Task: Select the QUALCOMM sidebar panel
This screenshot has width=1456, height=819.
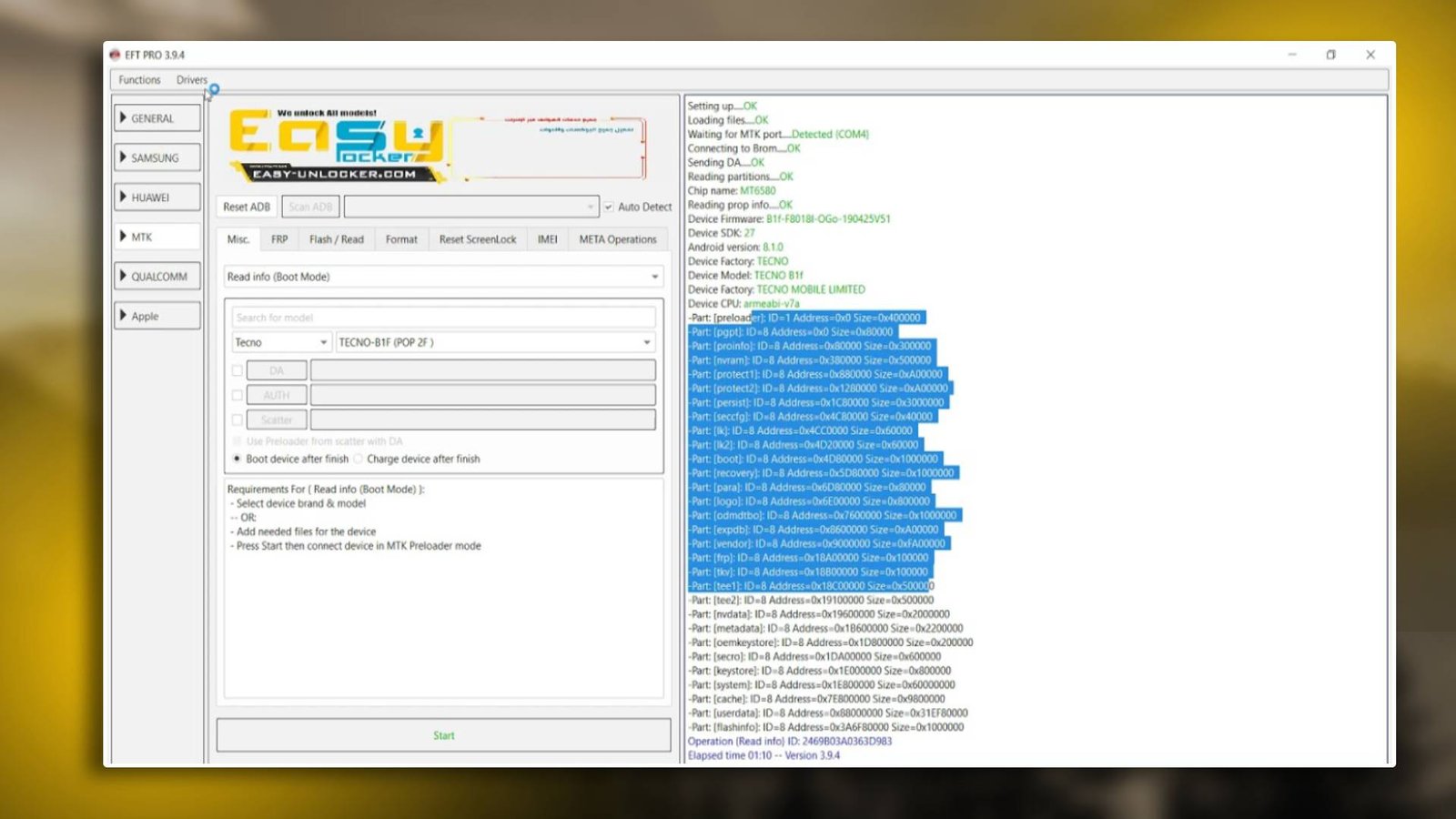Action: [157, 276]
